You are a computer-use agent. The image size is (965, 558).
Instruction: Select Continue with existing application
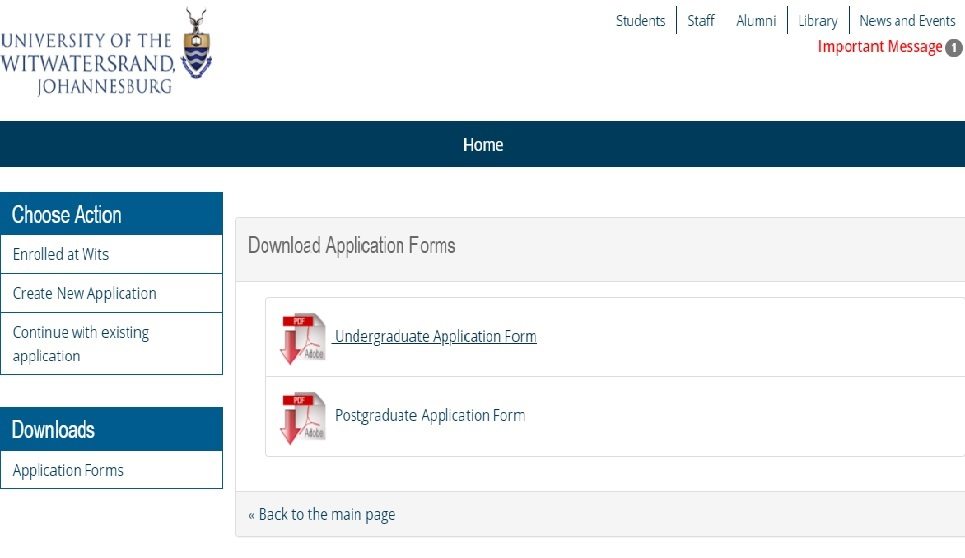click(x=111, y=343)
